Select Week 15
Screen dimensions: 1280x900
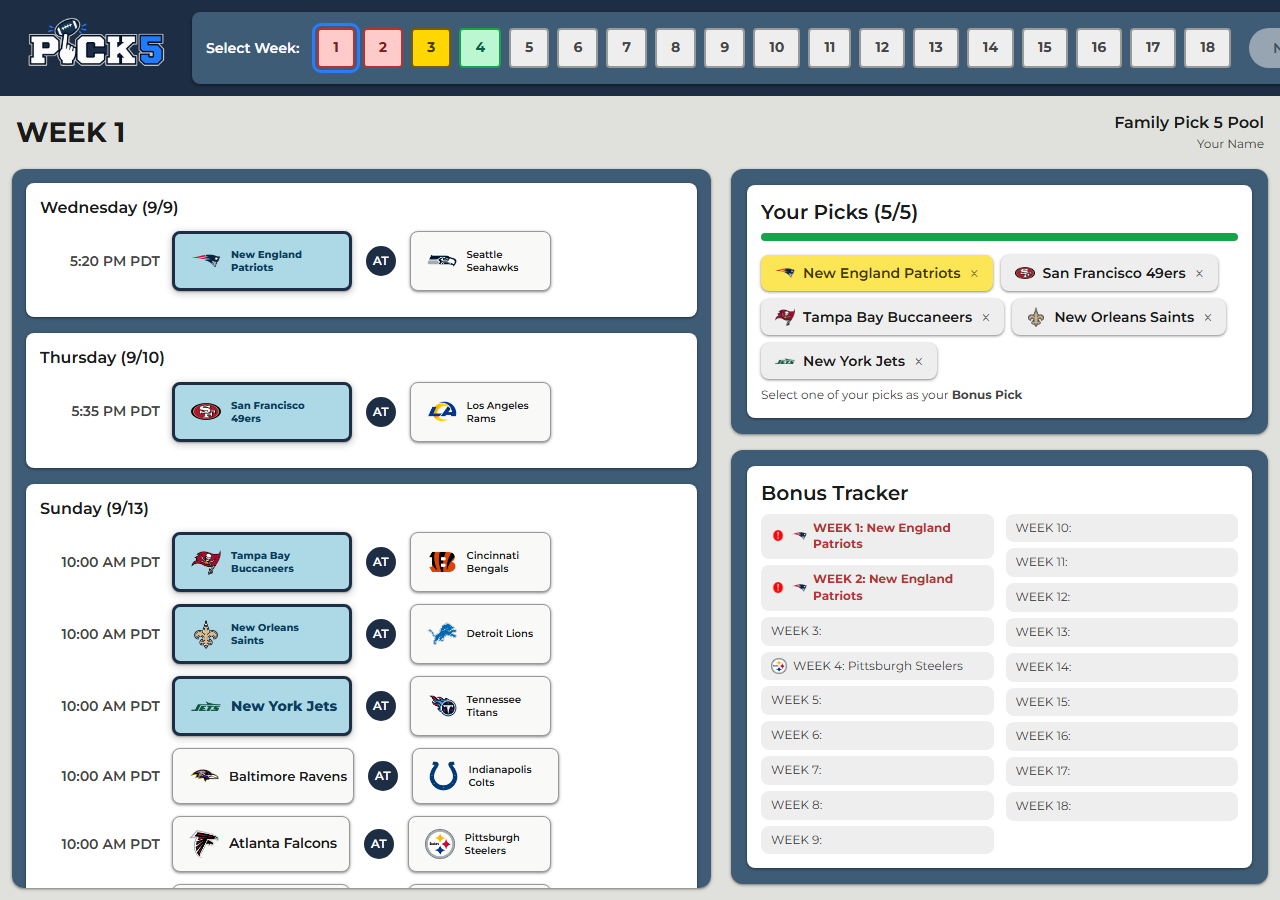[x=1045, y=48]
